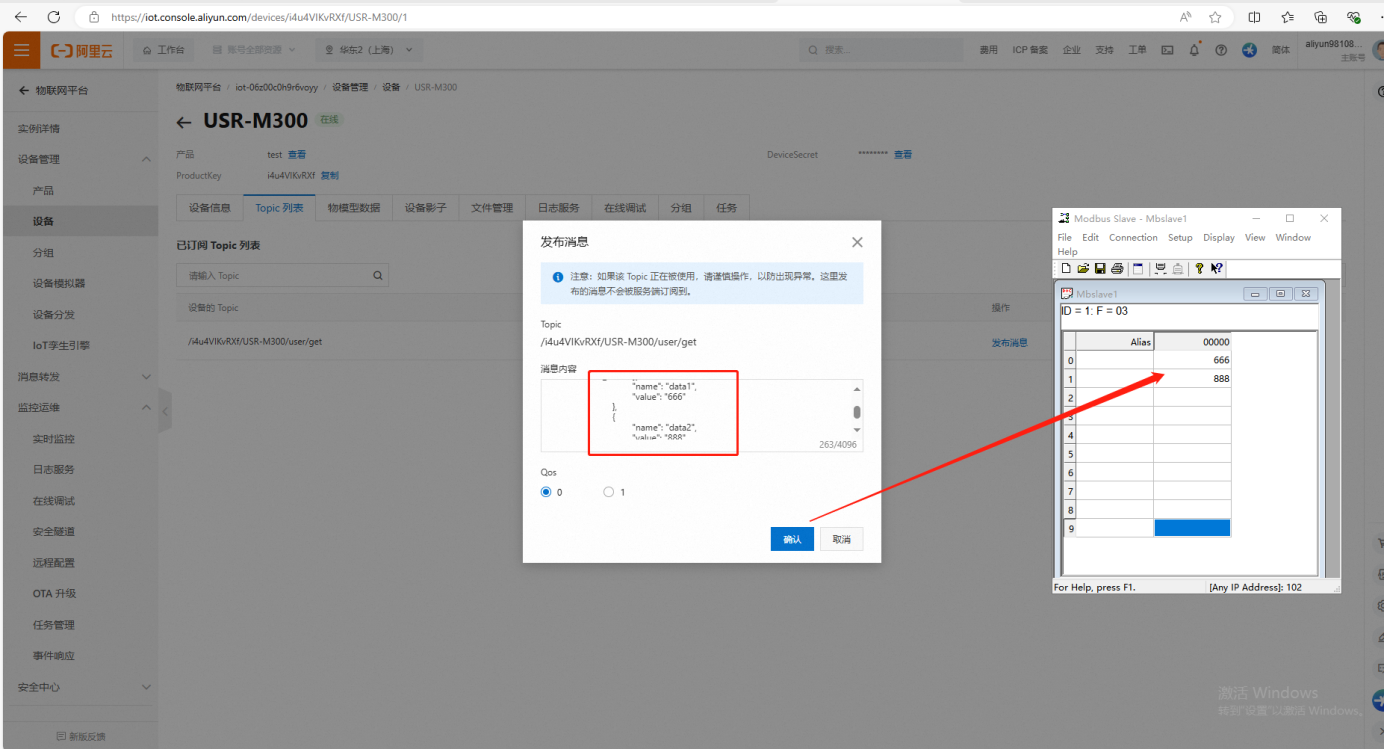
Task: Click back arrow next to USR-M300 title
Action: (183, 122)
